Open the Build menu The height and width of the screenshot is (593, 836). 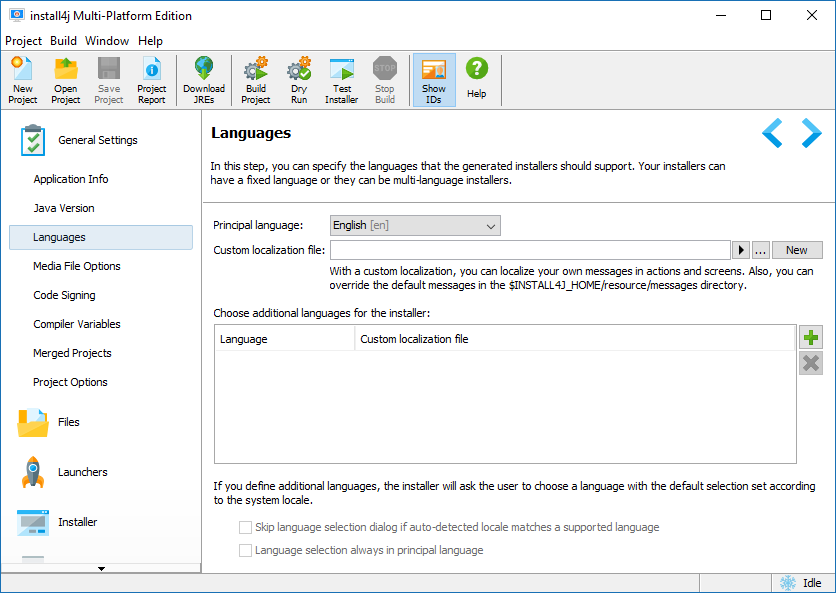(63, 41)
